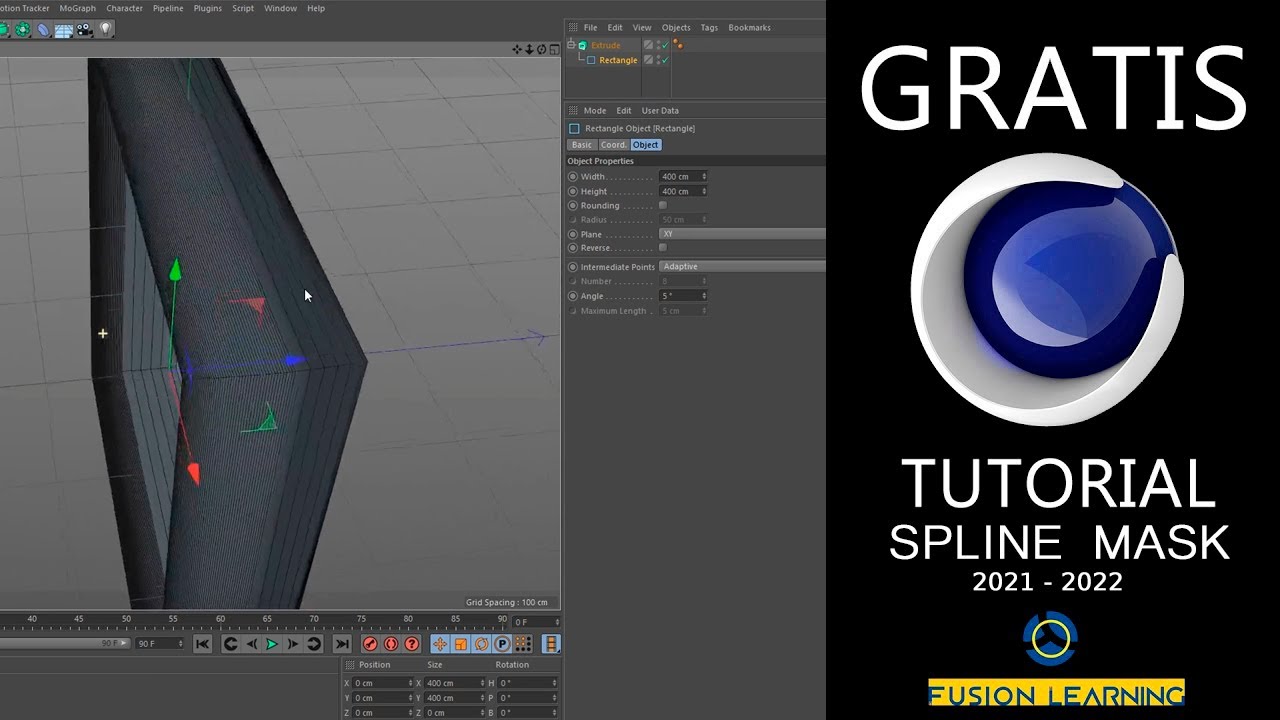The width and height of the screenshot is (1280, 720).
Task: Click the Phong tag icon on Extrude row
Action: (x=678, y=44)
